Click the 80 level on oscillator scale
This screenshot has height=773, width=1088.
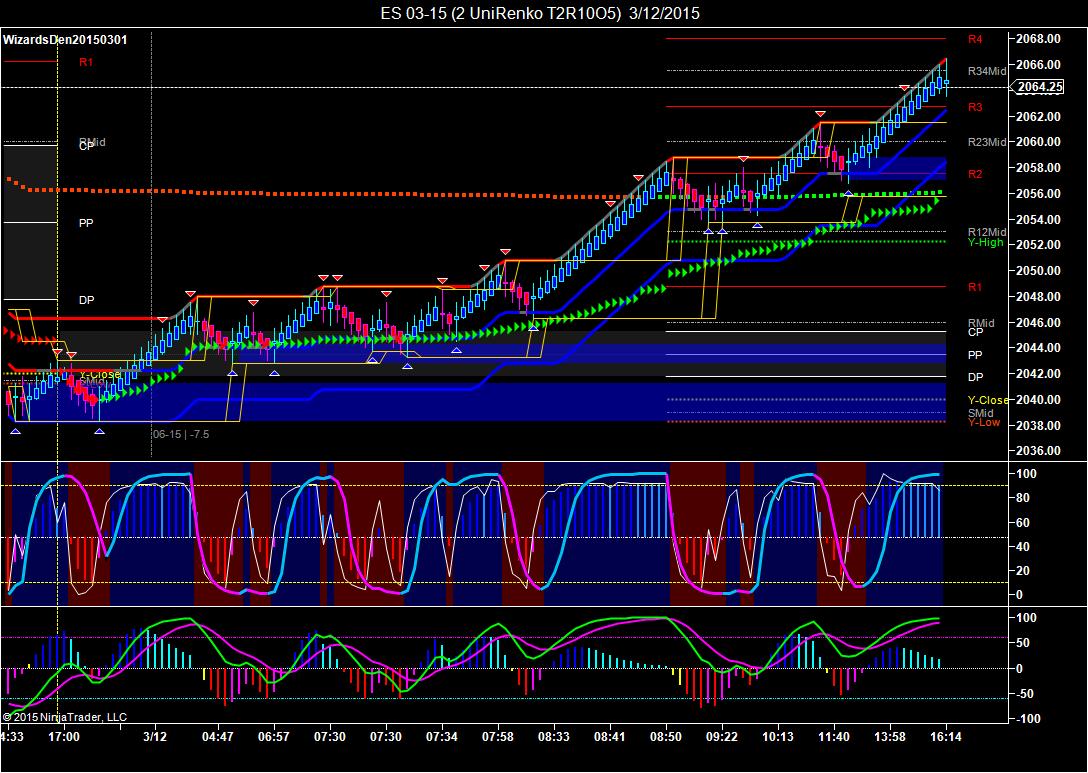pyautogui.click(x=1022, y=498)
